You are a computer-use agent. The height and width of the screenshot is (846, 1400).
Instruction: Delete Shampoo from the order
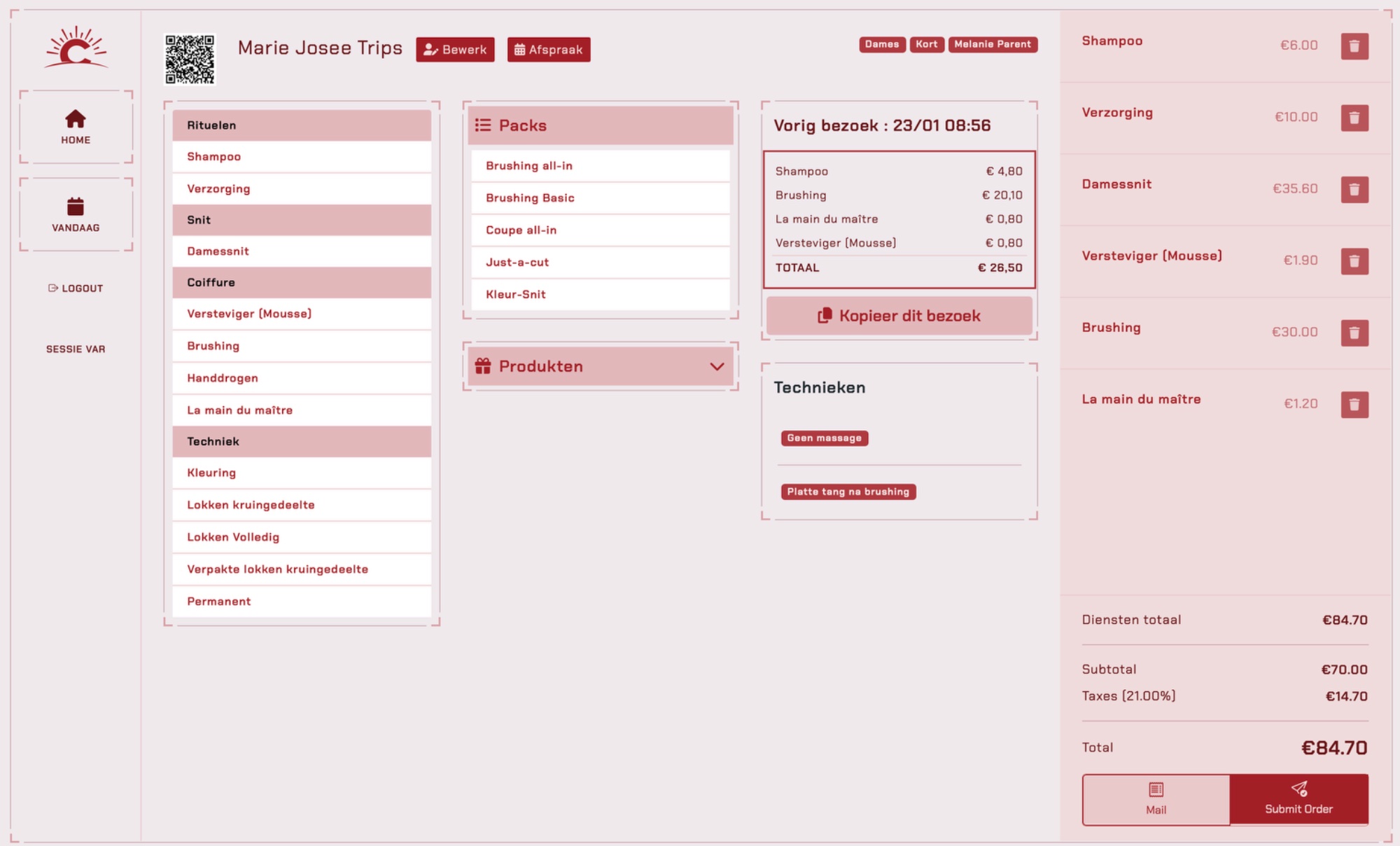pos(1354,46)
